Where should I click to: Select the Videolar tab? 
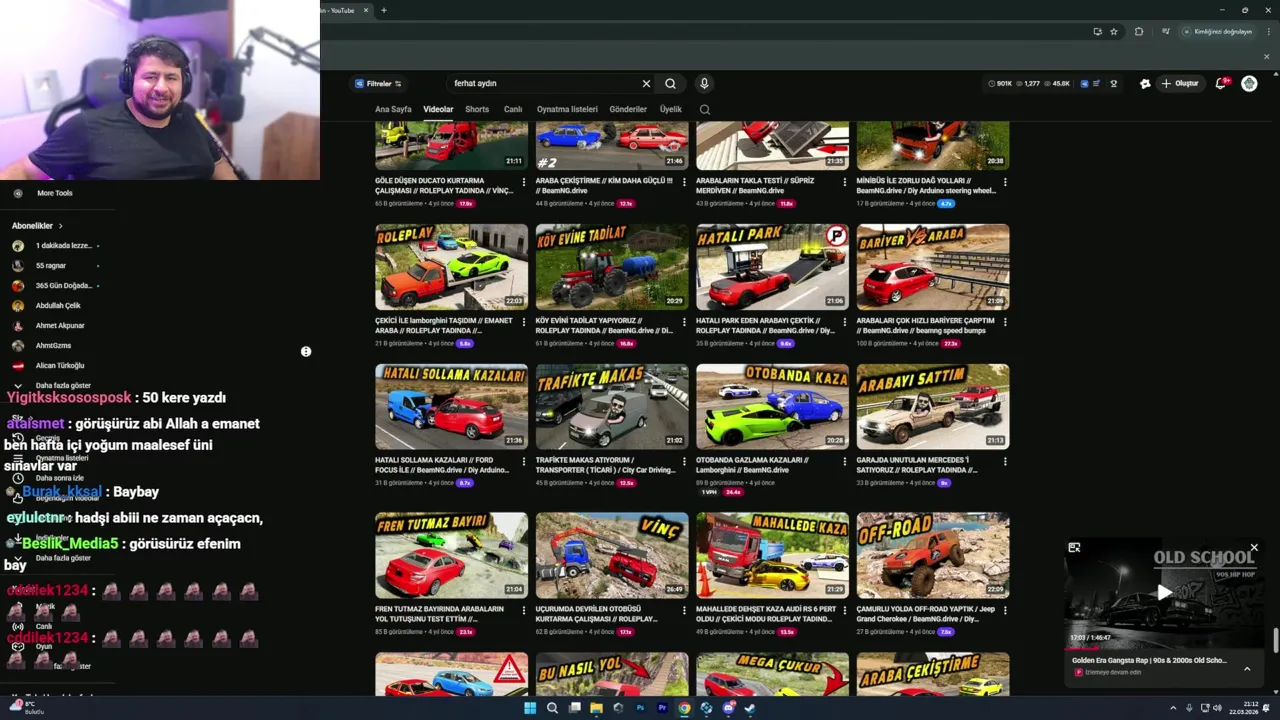[438, 109]
